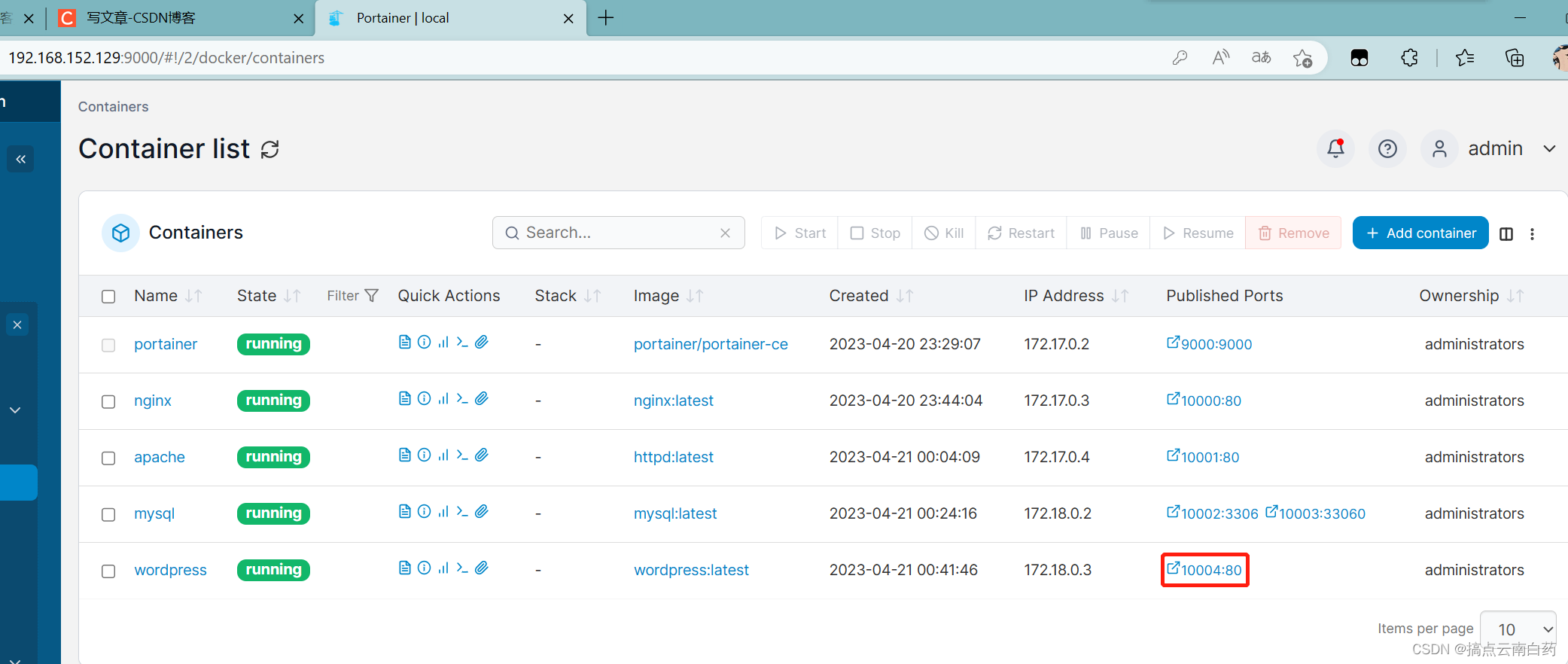
Task: Show stats for the apache container
Action: pyautogui.click(x=443, y=455)
